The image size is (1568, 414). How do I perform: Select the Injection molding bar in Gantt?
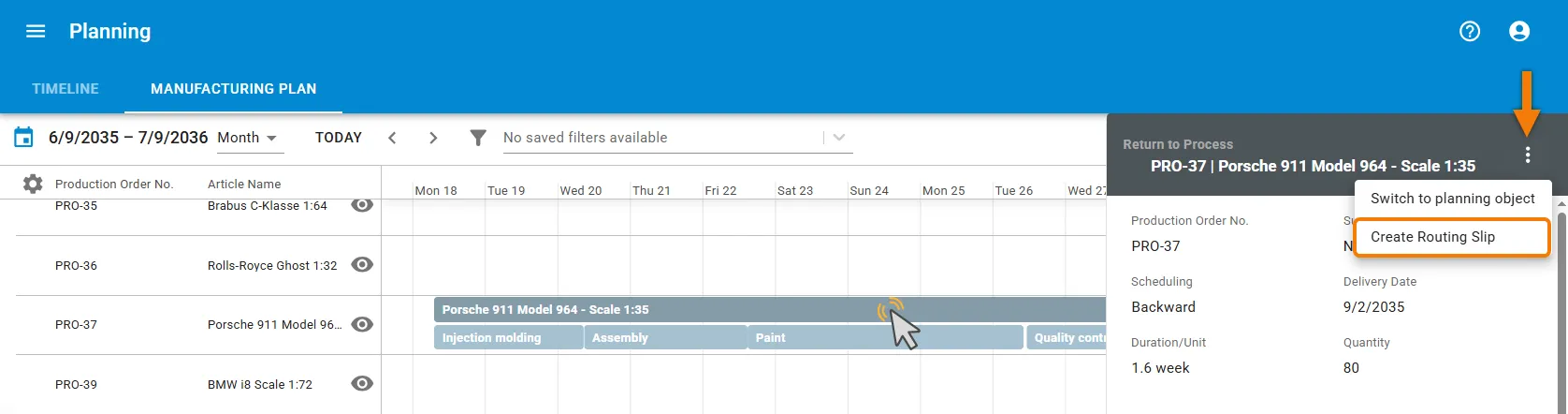[508, 337]
